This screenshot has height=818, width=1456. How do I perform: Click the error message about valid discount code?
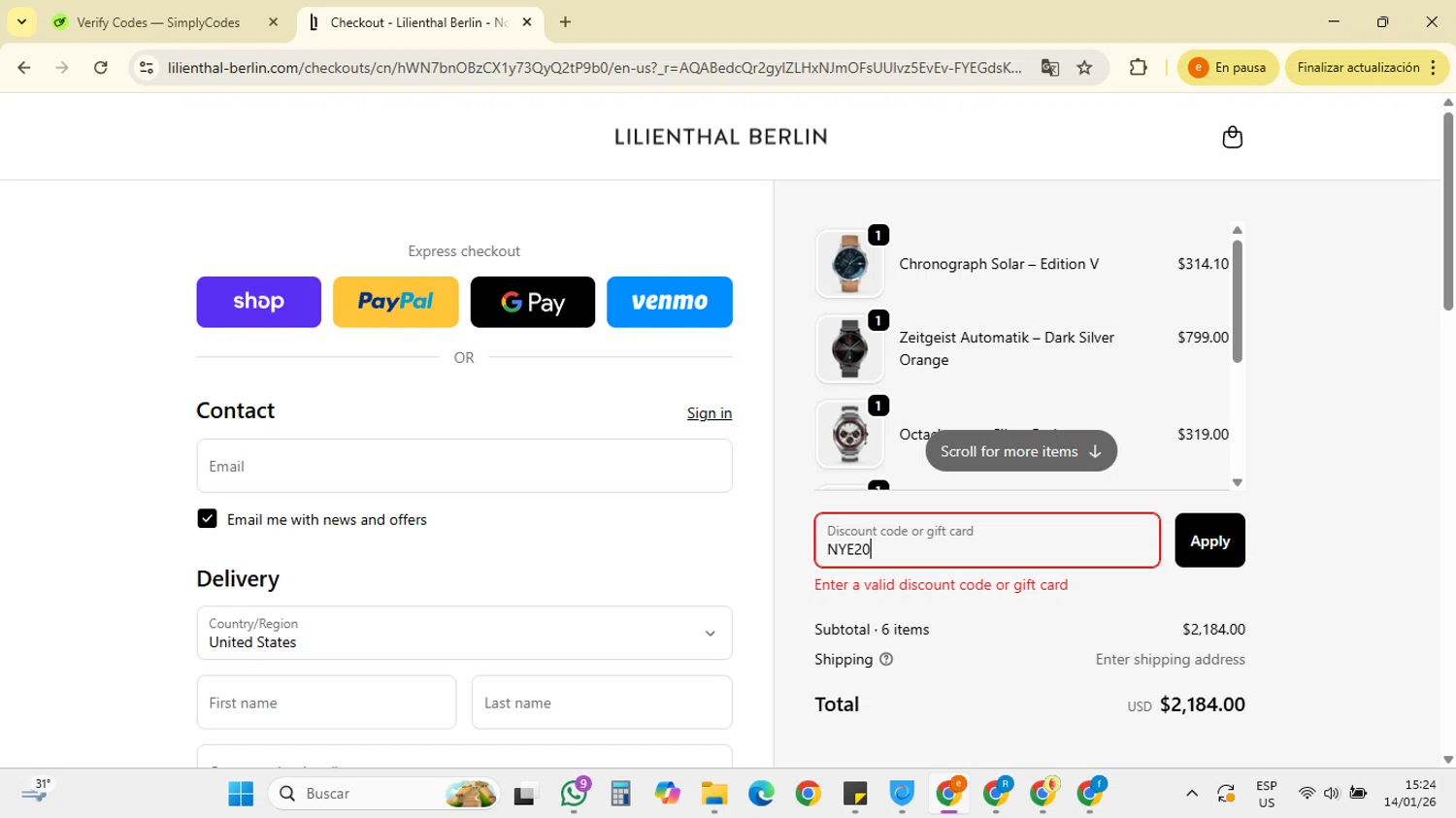[941, 585]
